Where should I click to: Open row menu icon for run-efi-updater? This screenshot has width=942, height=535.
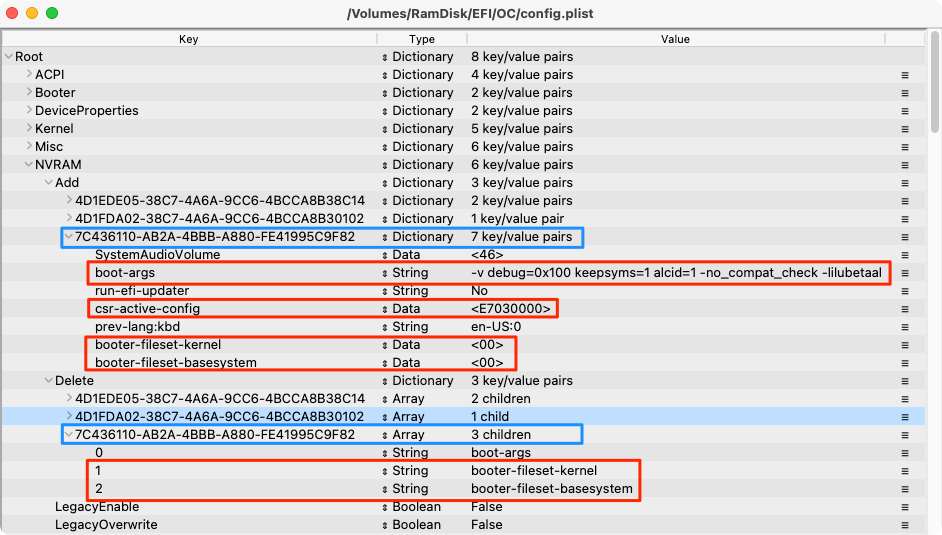click(905, 291)
